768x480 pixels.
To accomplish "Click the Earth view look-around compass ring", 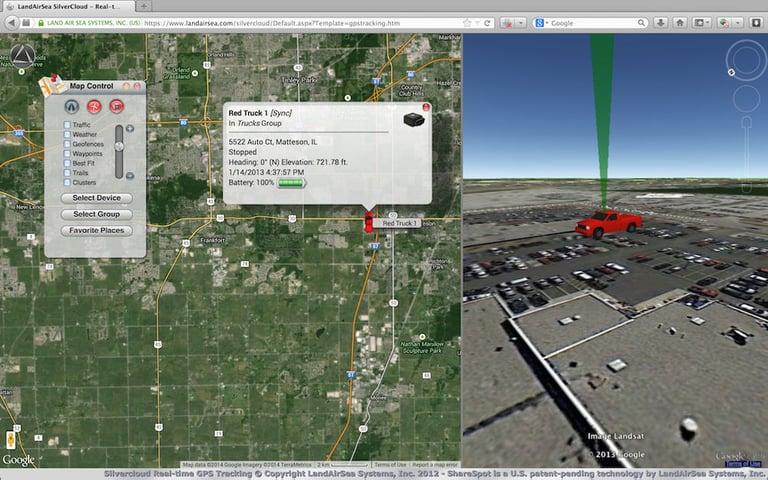I will 746,60.
